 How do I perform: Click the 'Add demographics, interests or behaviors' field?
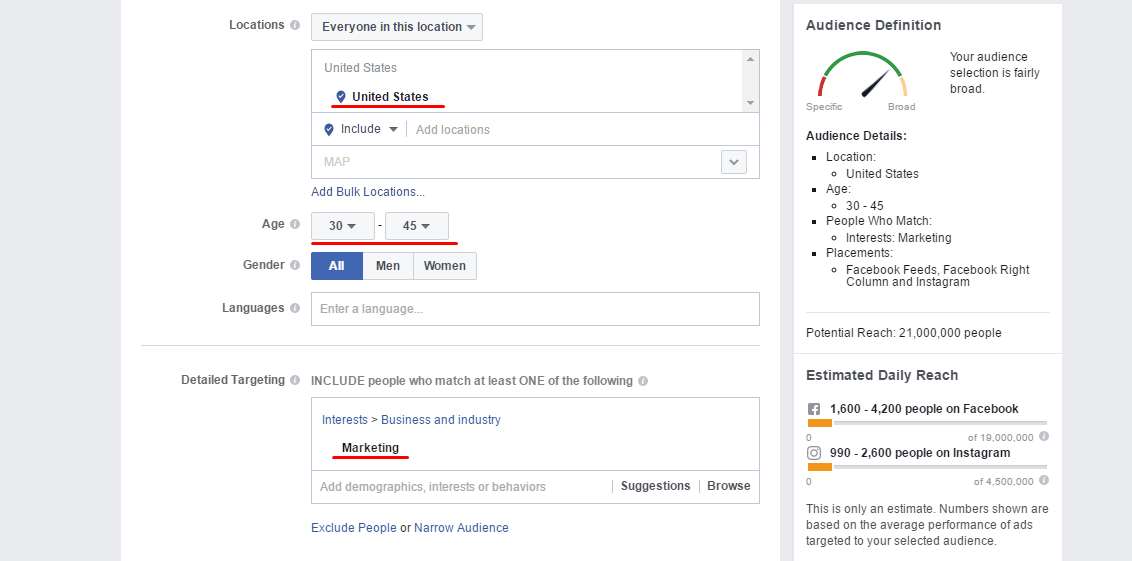462,487
